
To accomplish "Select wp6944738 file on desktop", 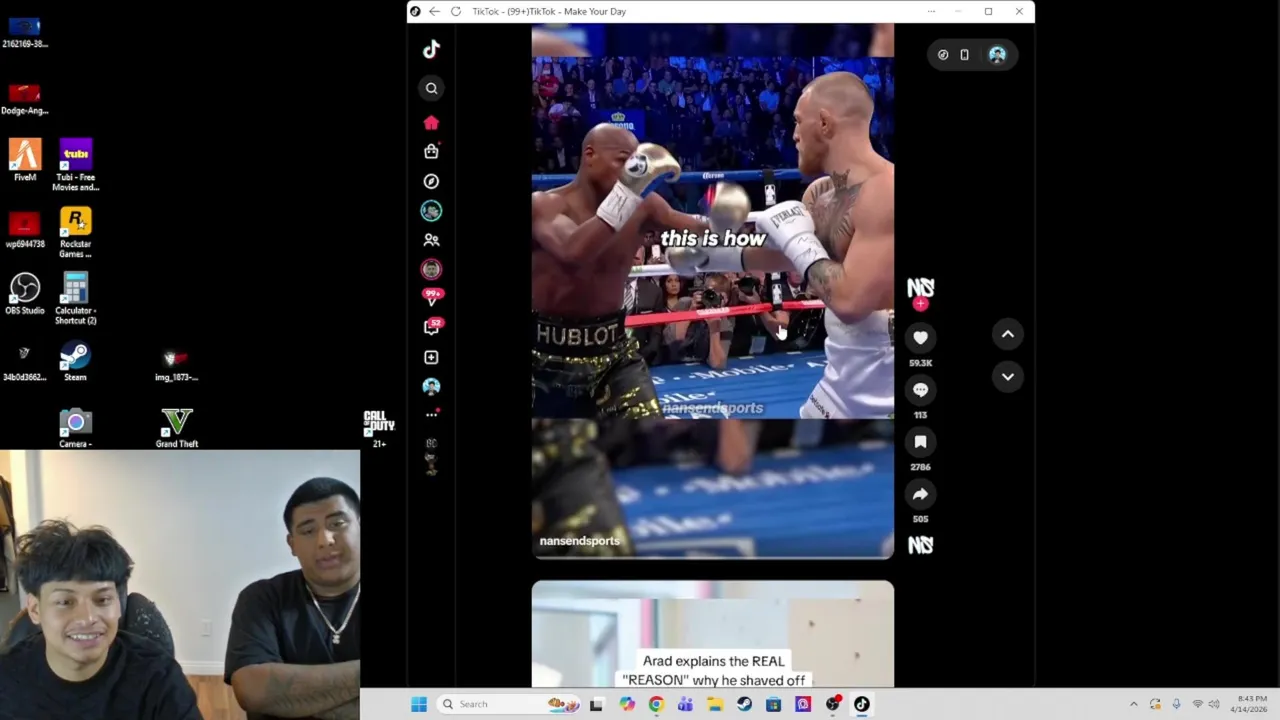I will [25, 228].
